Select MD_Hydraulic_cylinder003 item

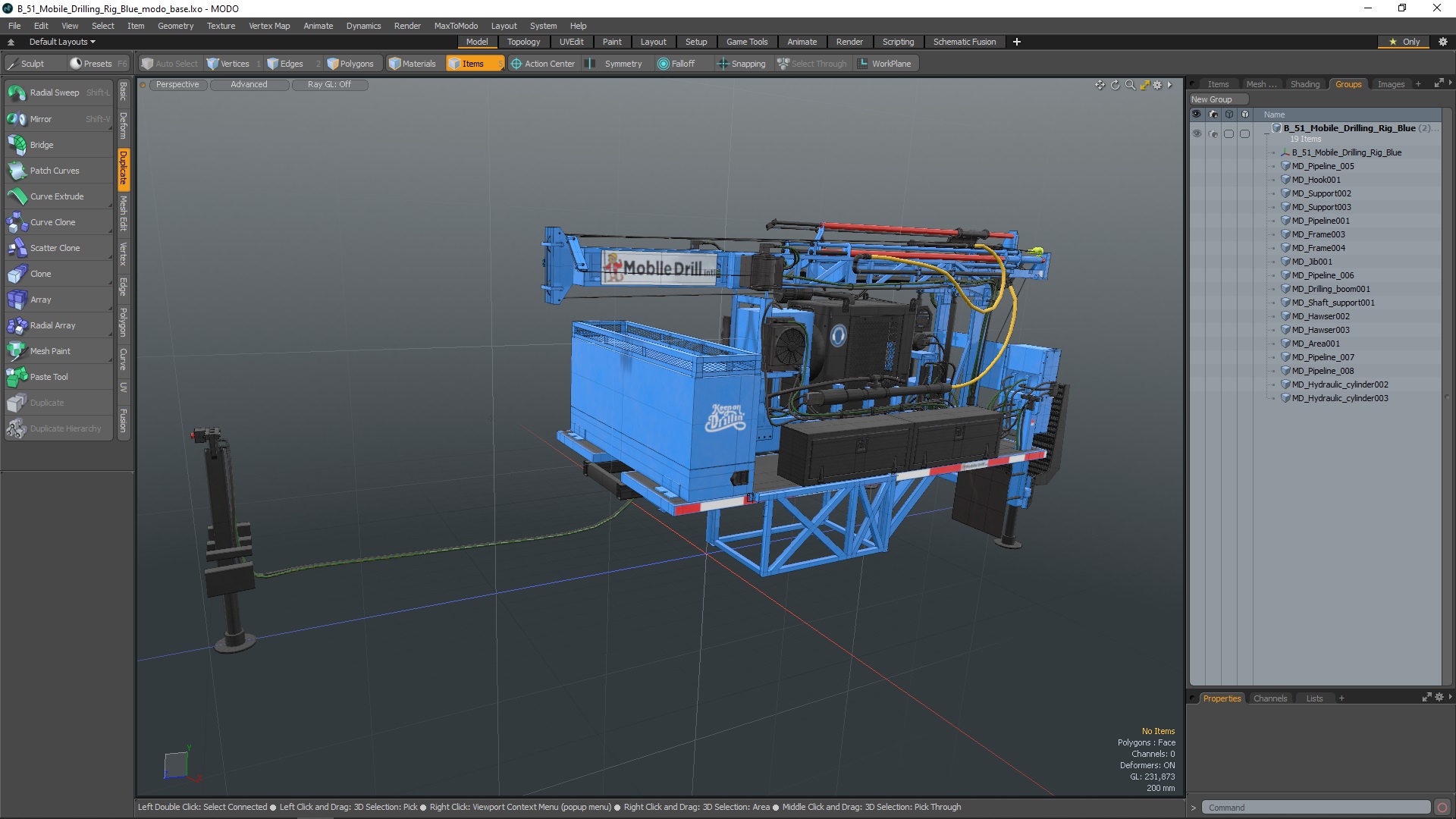pyautogui.click(x=1340, y=398)
